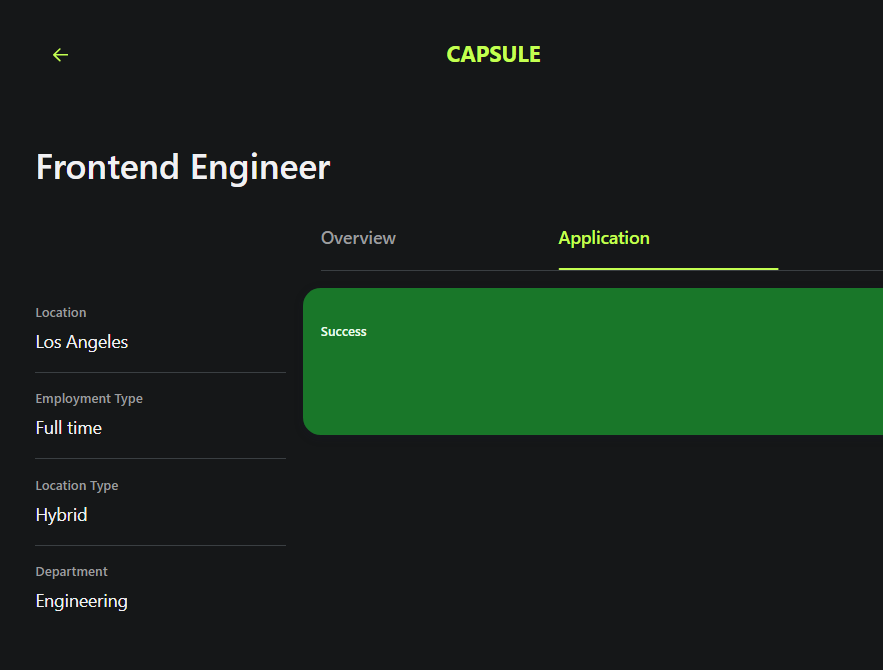Viewport: 883px width, 670px height.
Task: Click the Location Type label
Action: (x=77, y=486)
